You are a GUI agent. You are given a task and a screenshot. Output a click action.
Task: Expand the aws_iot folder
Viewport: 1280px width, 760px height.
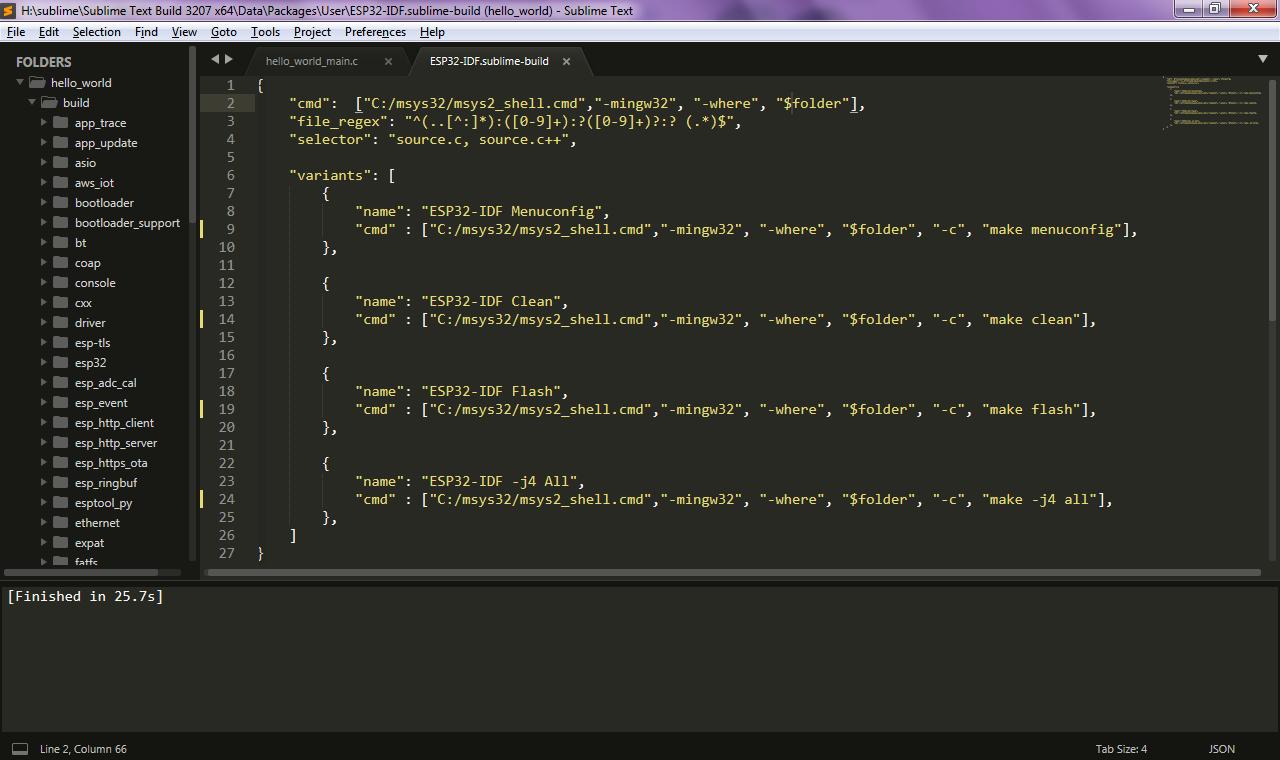click(x=44, y=183)
